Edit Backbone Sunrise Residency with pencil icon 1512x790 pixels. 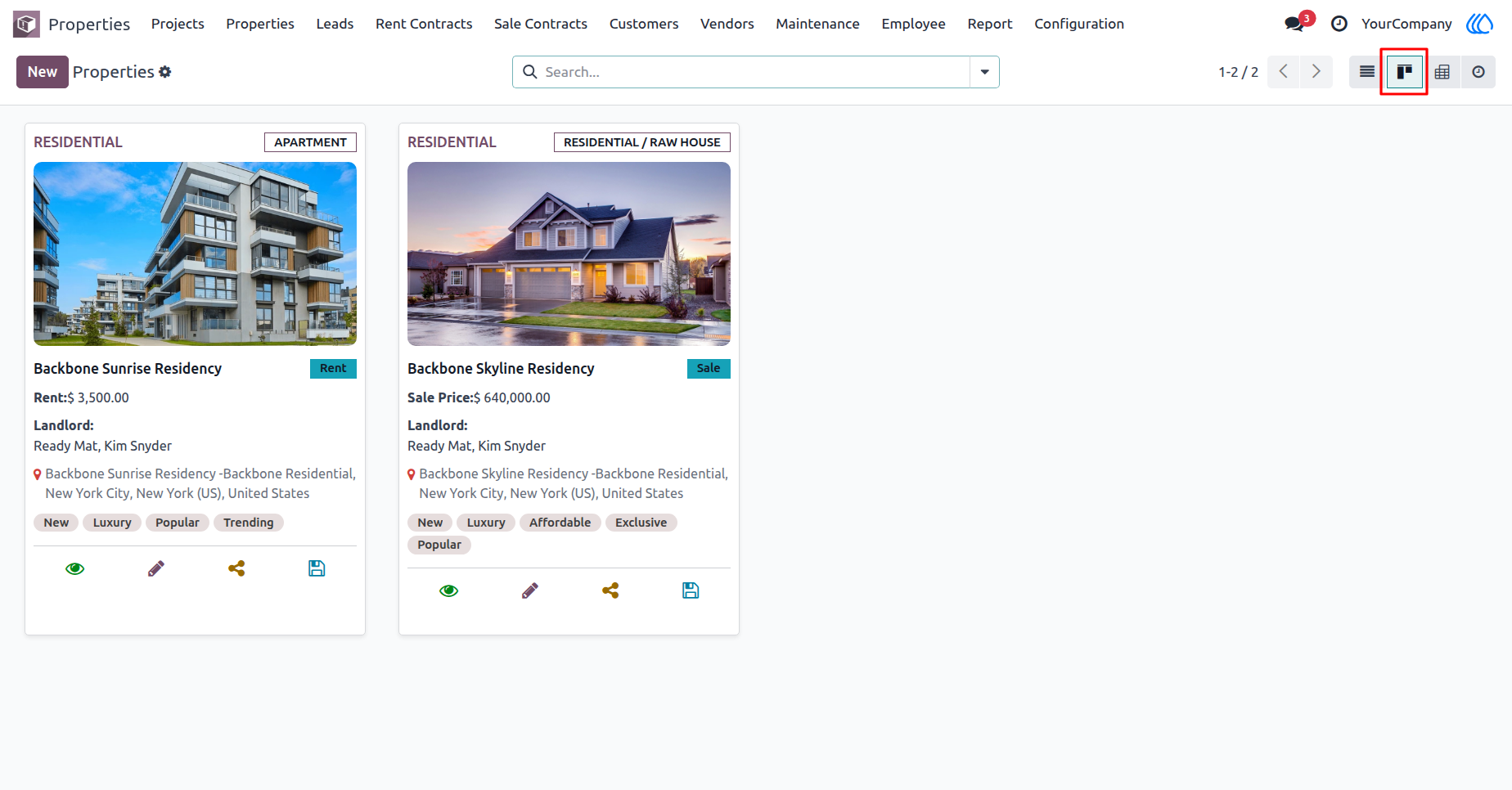point(156,568)
